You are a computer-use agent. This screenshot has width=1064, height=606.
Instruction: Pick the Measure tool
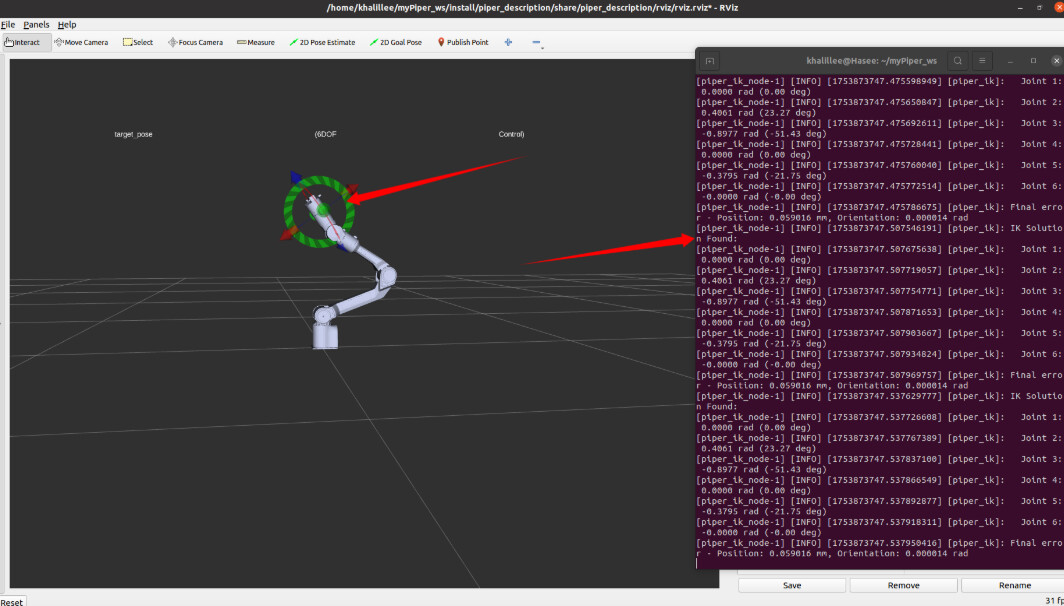tap(256, 42)
